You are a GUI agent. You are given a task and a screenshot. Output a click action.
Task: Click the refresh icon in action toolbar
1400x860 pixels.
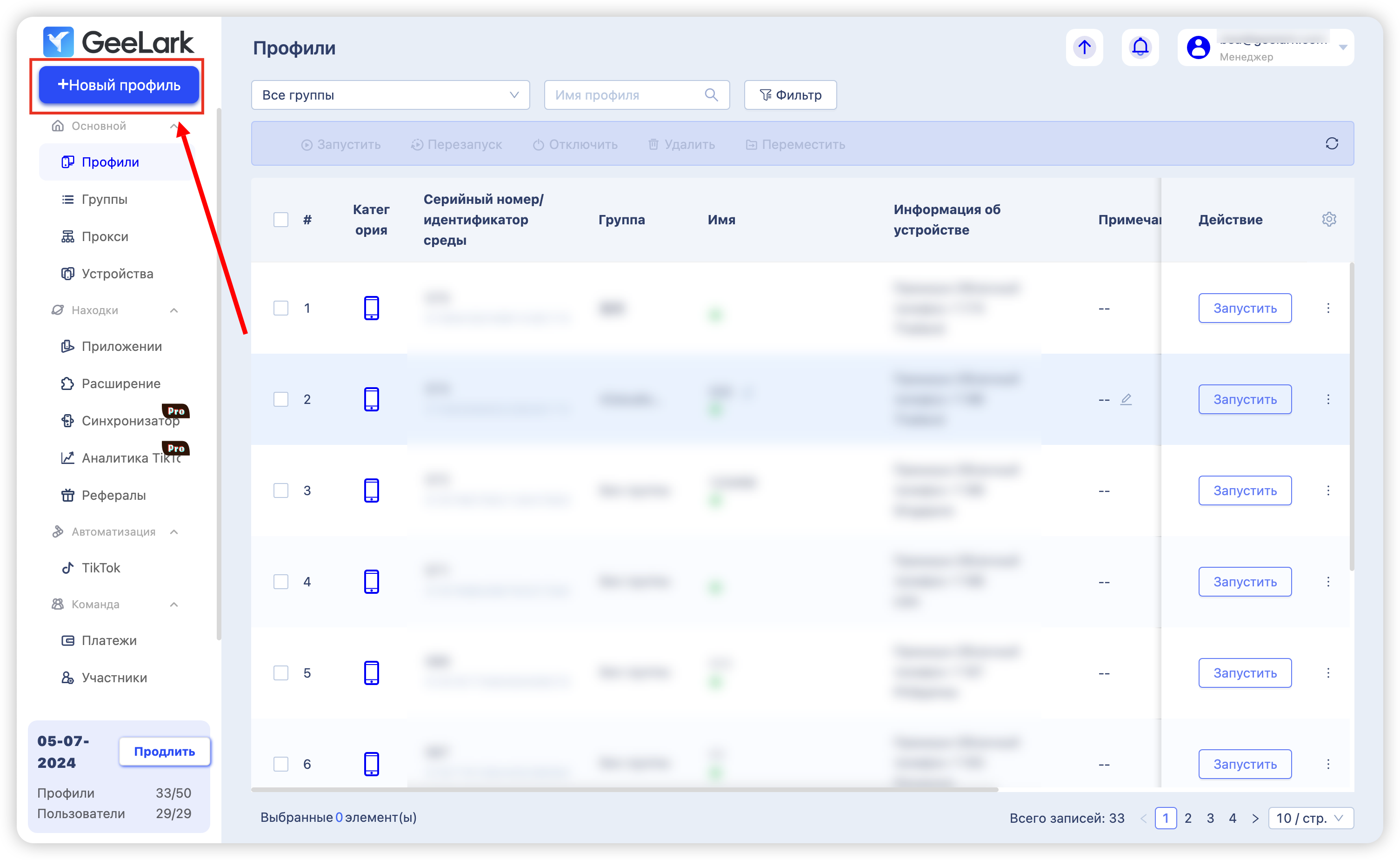point(1332,143)
